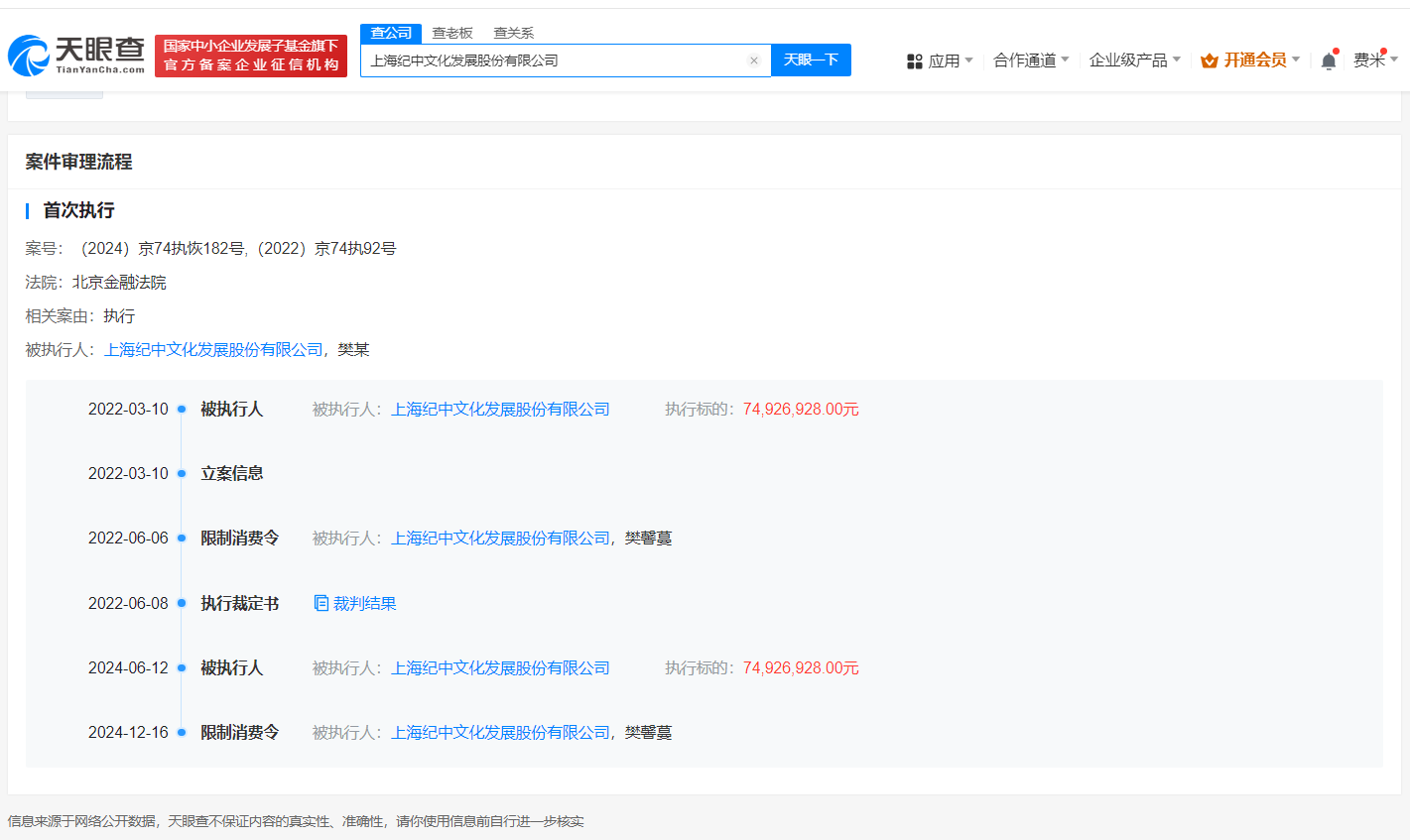The height and width of the screenshot is (840, 1410).
Task: Open the 裁判结果 link
Action: pos(364,603)
